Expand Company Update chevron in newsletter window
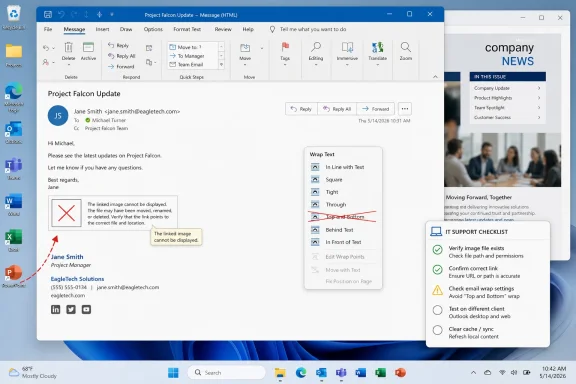The width and height of the screenshot is (576, 384). (x=539, y=88)
